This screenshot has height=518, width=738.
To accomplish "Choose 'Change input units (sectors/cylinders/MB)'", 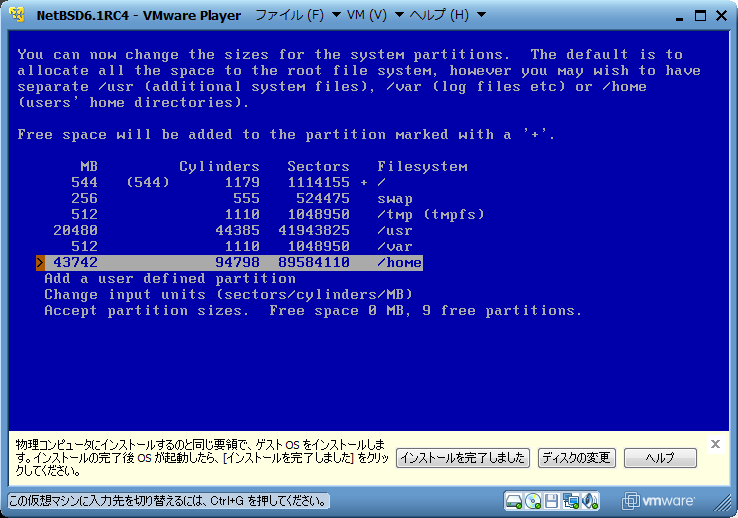I will click(x=228, y=295).
